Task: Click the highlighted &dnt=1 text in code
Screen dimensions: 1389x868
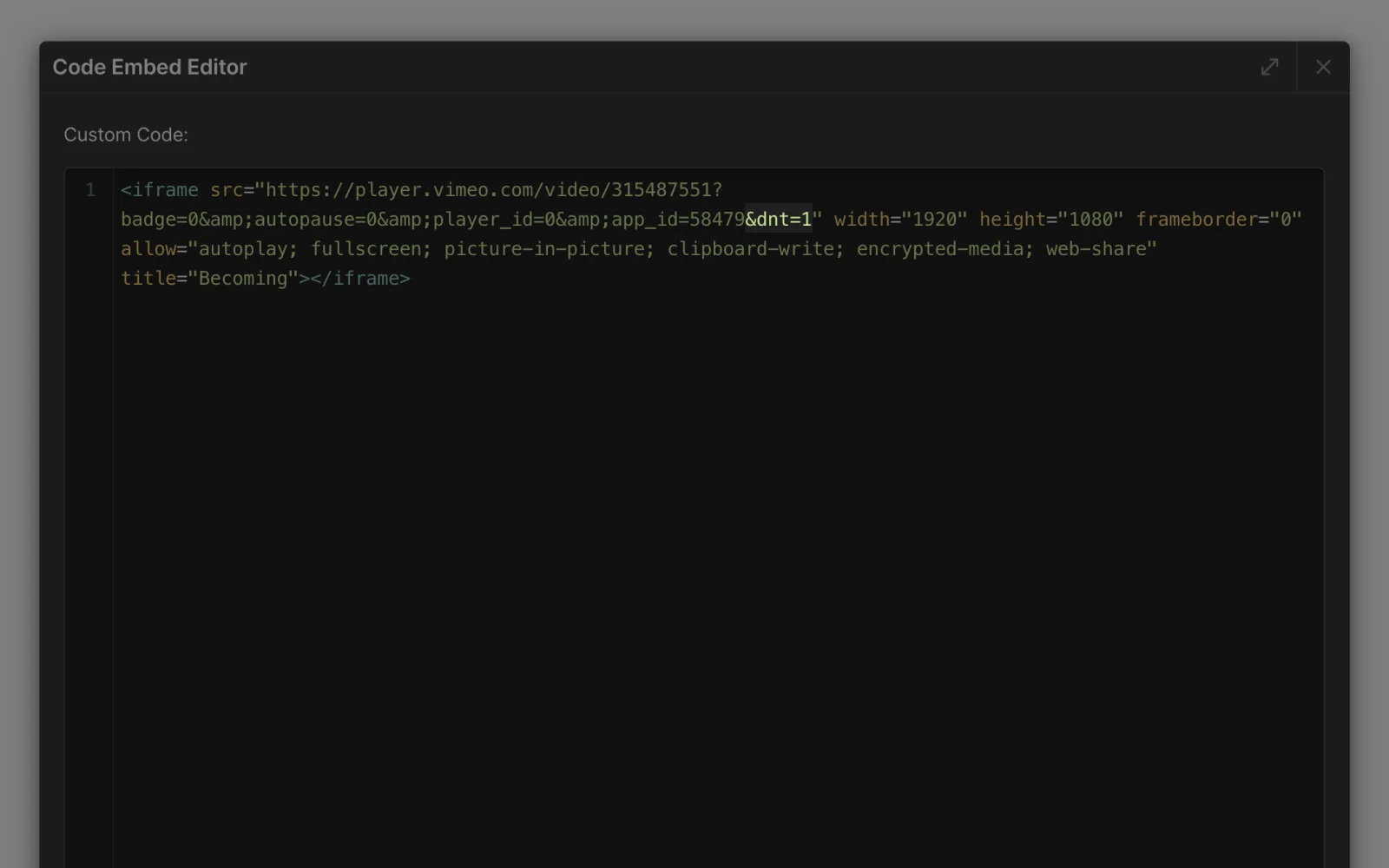Action: click(x=779, y=220)
